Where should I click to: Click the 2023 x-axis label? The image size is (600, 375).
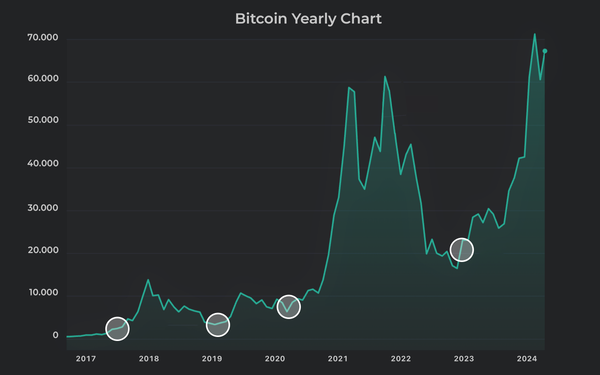click(464, 359)
